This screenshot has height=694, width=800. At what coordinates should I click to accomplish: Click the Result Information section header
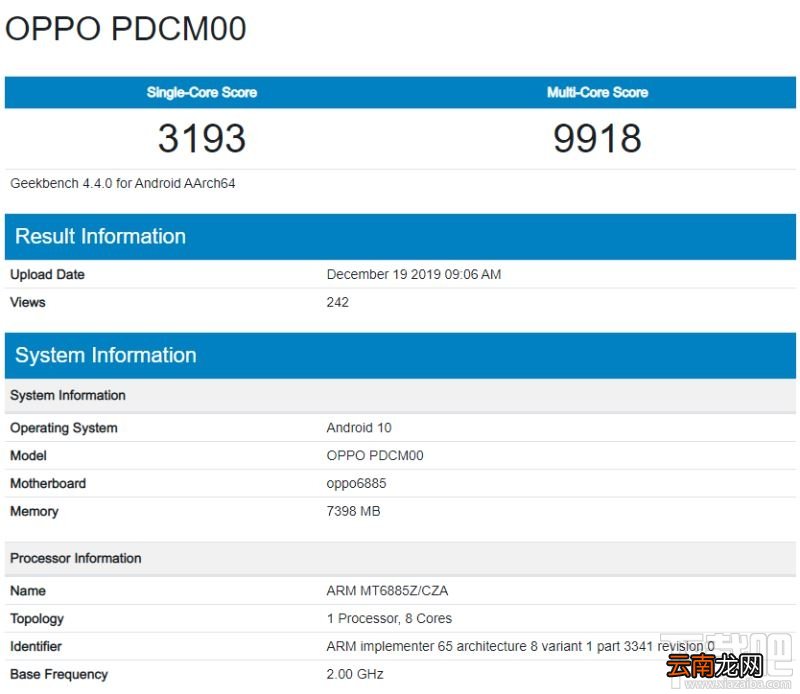coord(401,237)
